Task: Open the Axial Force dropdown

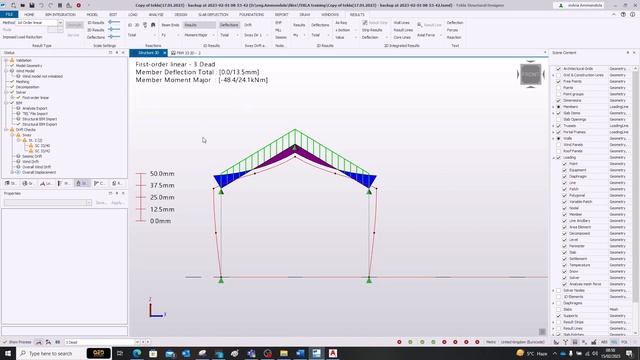Action: 429,35
